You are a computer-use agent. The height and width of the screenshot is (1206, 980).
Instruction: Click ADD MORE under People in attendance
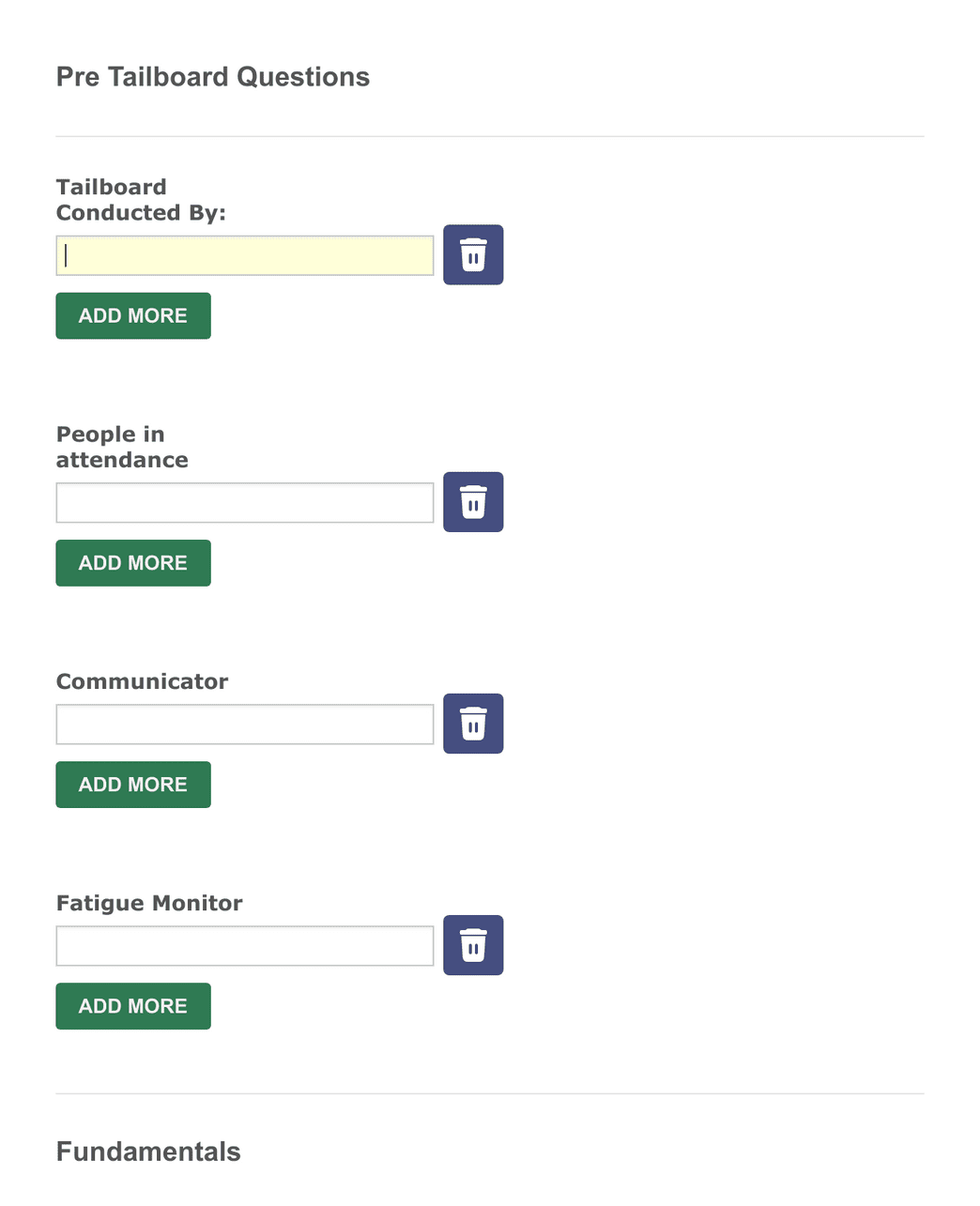[x=132, y=562]
